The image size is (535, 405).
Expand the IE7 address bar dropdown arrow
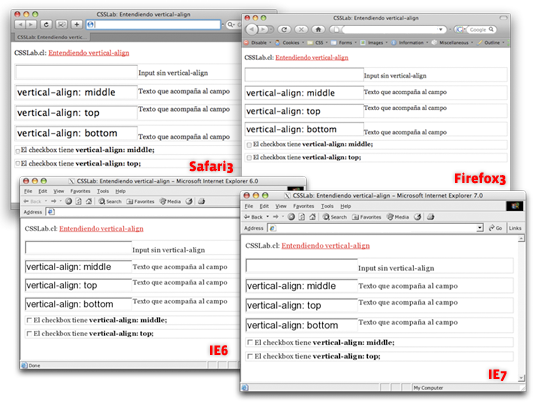tap(480, 228)
